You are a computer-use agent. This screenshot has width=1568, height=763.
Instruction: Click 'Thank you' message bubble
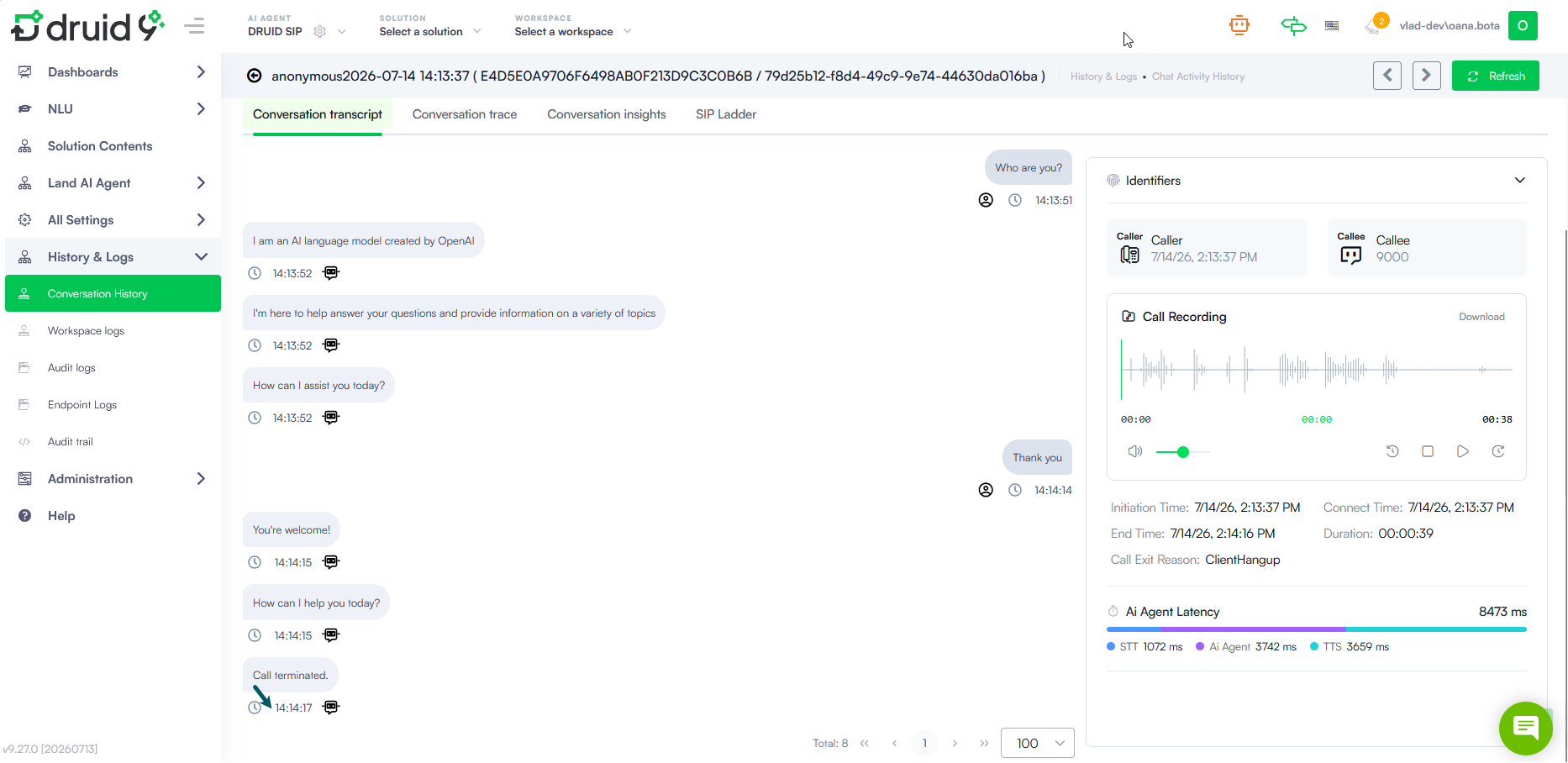coord(1037,458)
